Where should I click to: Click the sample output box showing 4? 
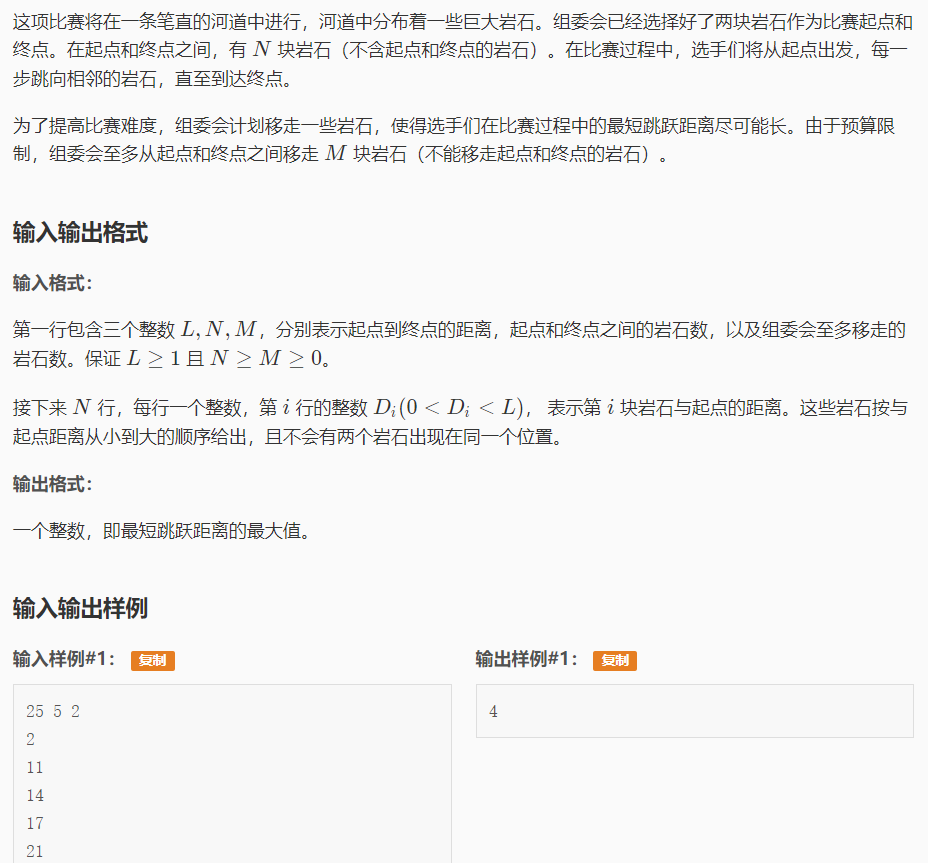click(695, 711)
